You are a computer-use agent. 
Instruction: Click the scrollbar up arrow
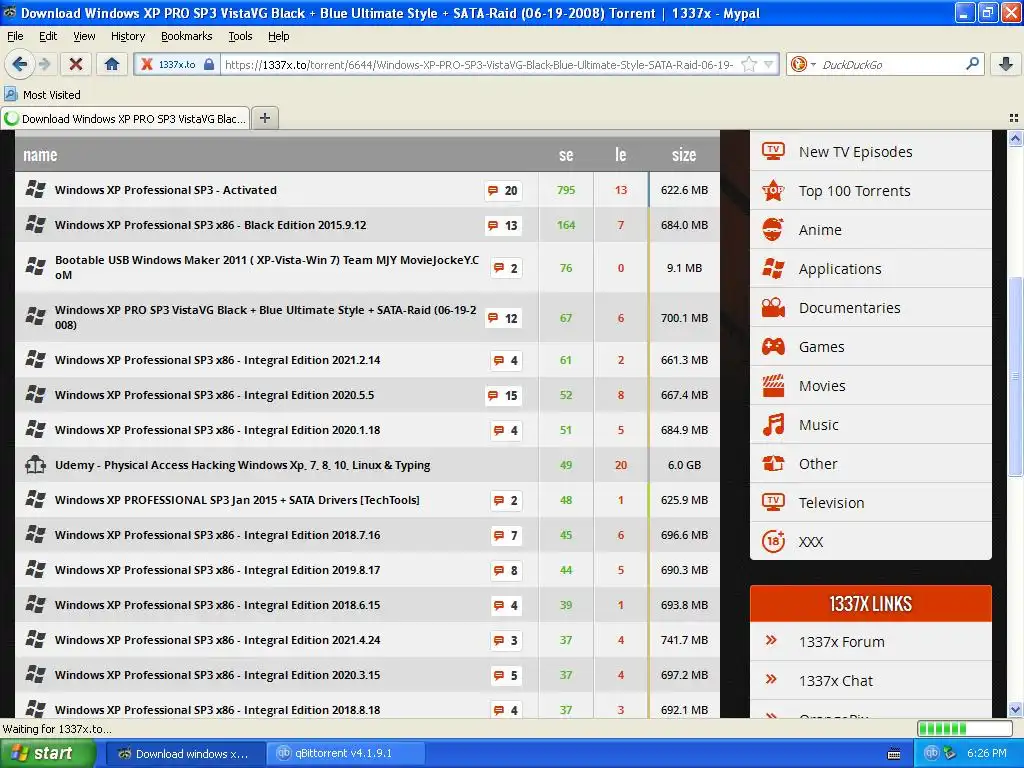(x=1015, y=138)
